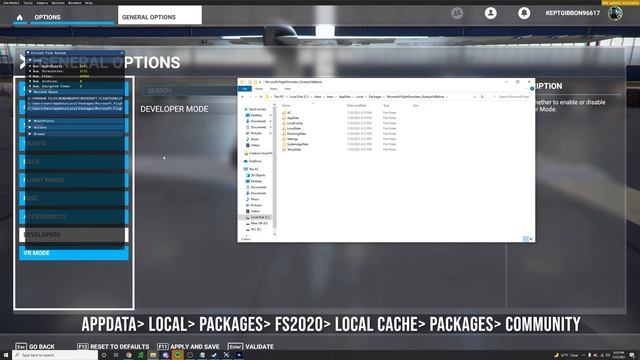Open the Help icon in the File Explorer ribbon

coord(532,89)
